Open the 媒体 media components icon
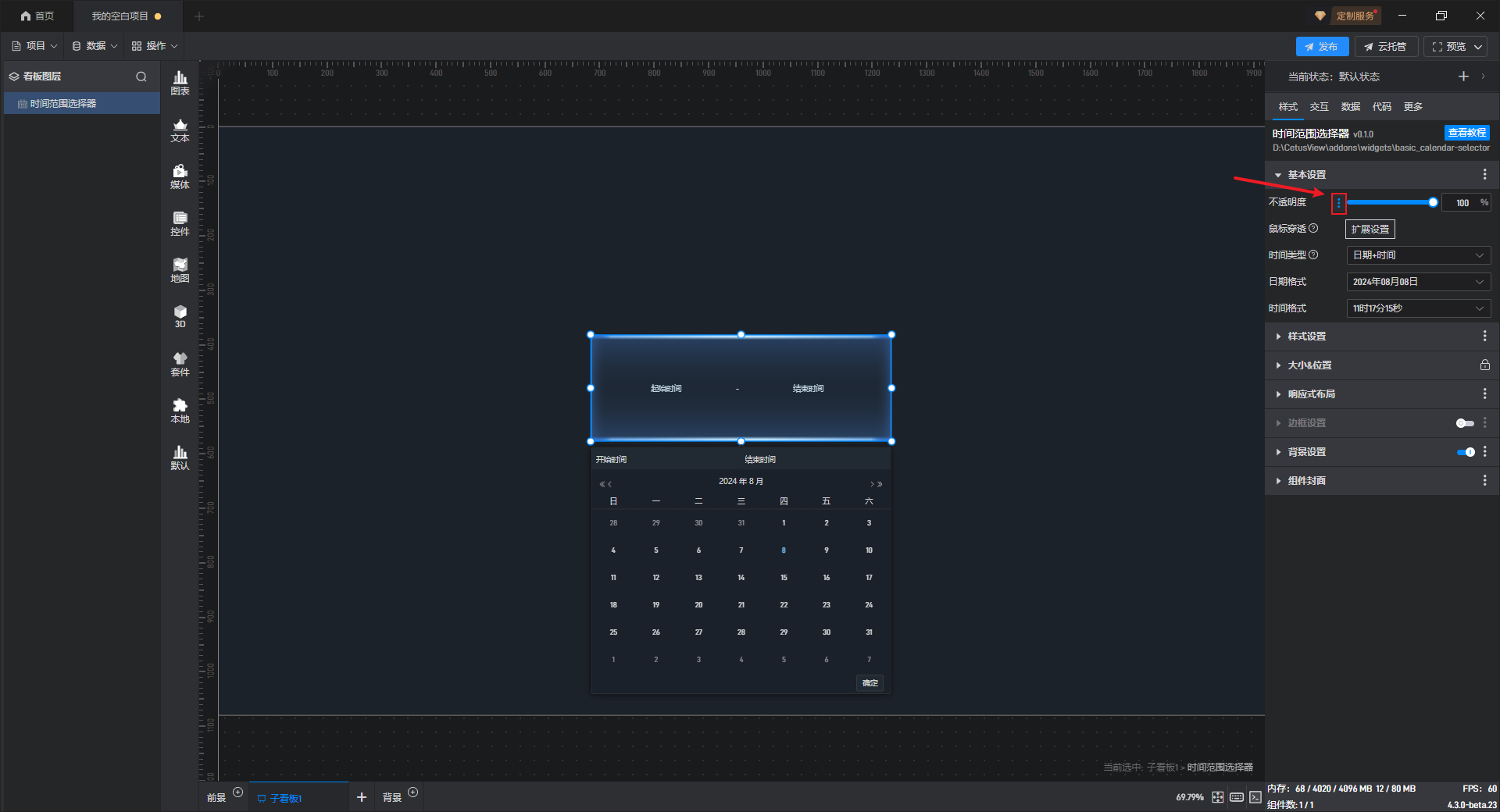The width and height of the screenshot is (1500, 812). pos(180,176)
